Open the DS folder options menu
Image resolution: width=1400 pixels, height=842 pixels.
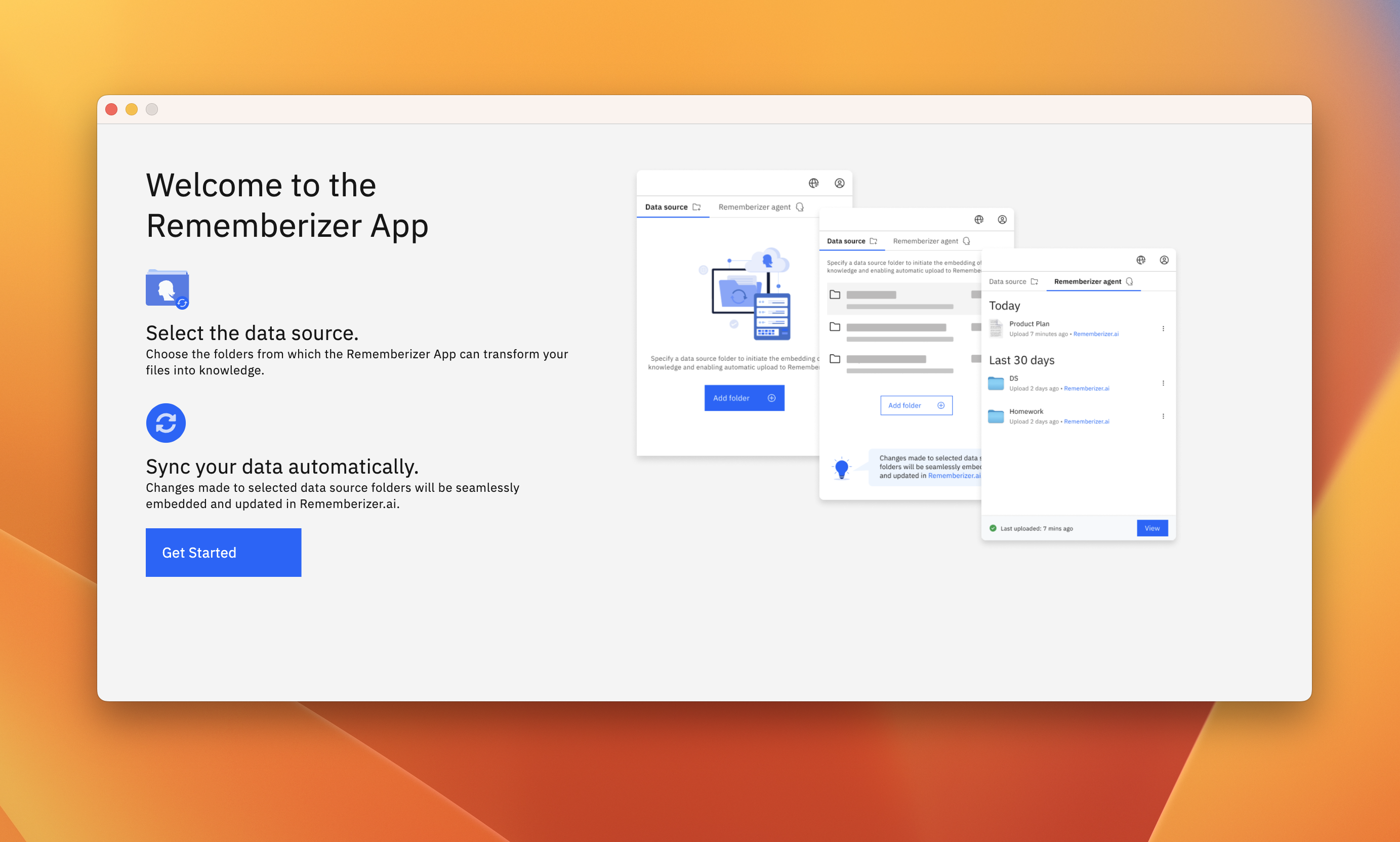[1164, 383]
